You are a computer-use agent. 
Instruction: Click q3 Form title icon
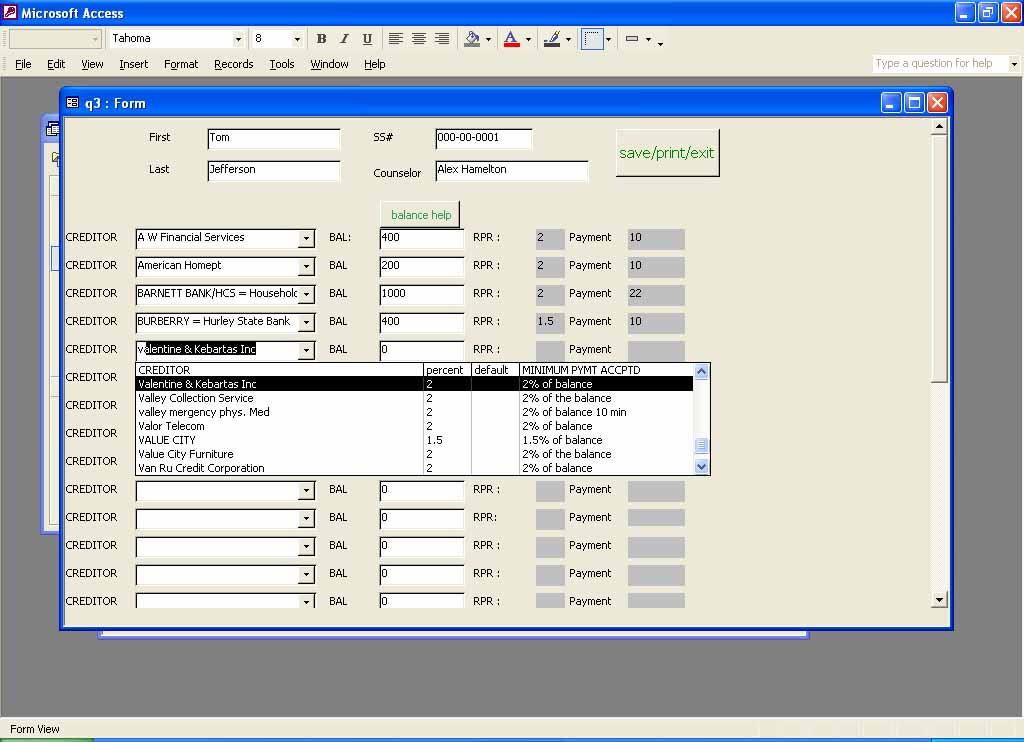point(72,103)
